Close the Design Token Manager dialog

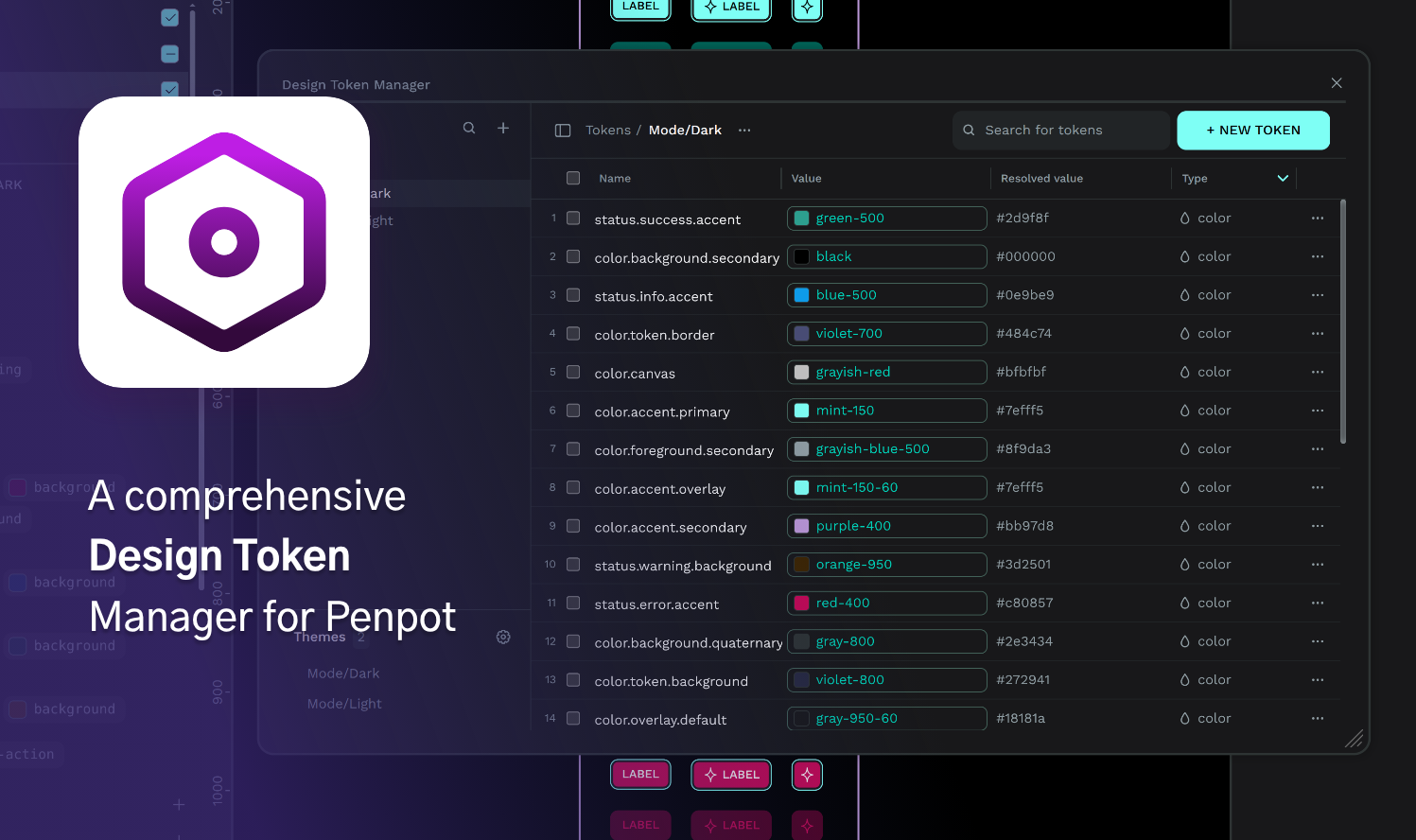(x=1337, y=83)
